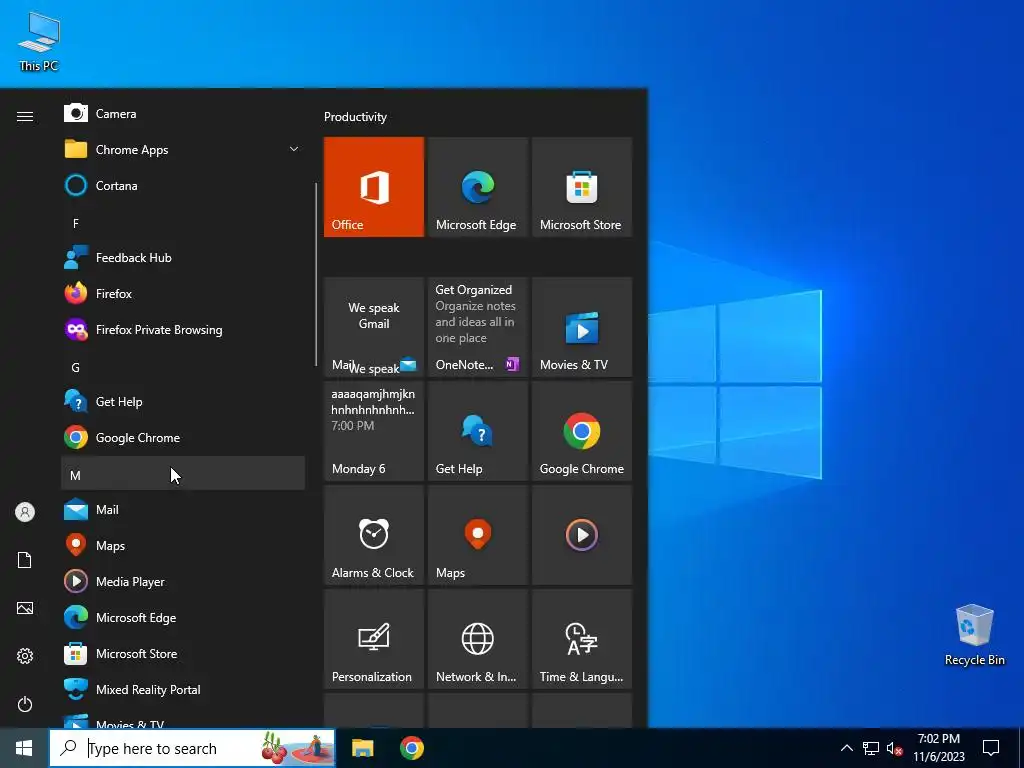1024x768 pixels.
Task: Launch Cortana from the app list
Action: (183, 185)
